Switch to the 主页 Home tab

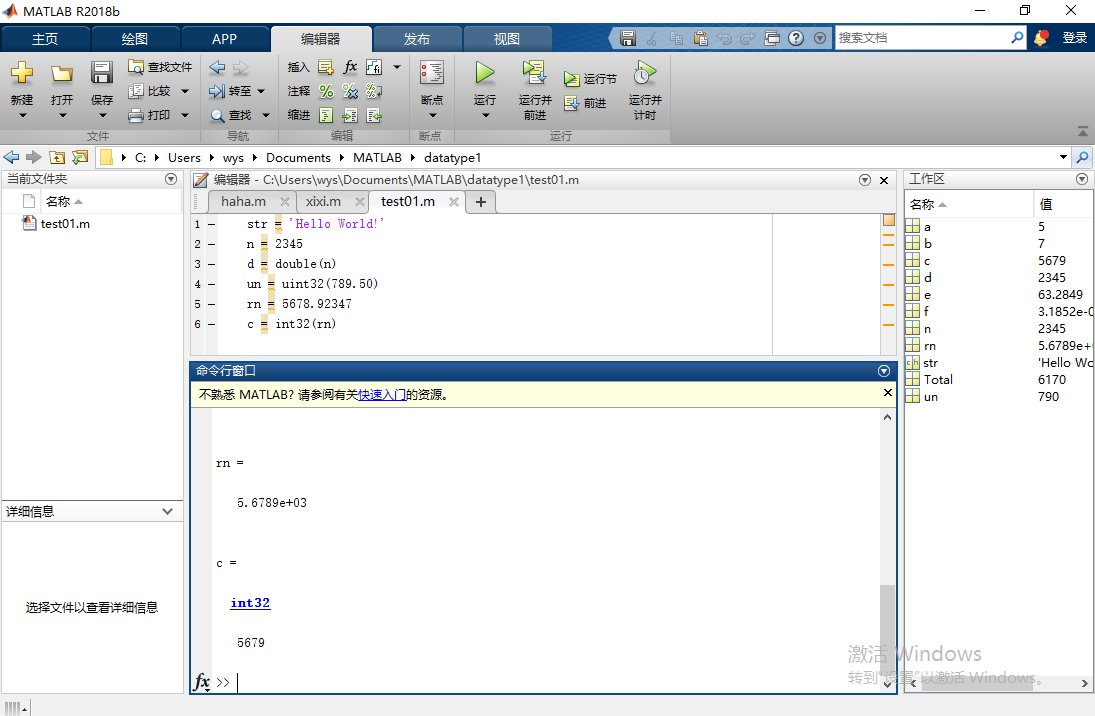45,39
